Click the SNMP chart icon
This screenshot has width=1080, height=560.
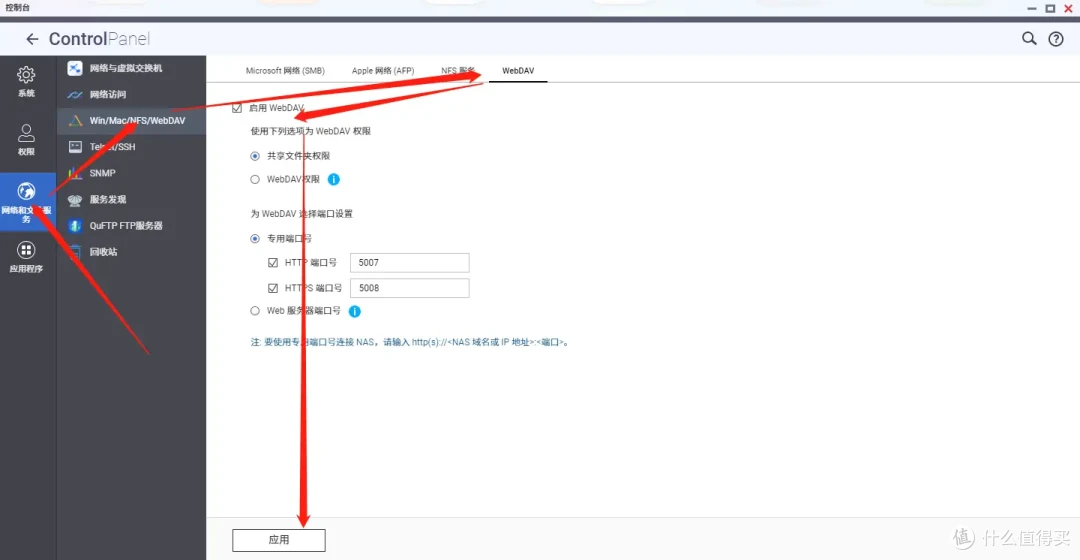pos(75,173)
